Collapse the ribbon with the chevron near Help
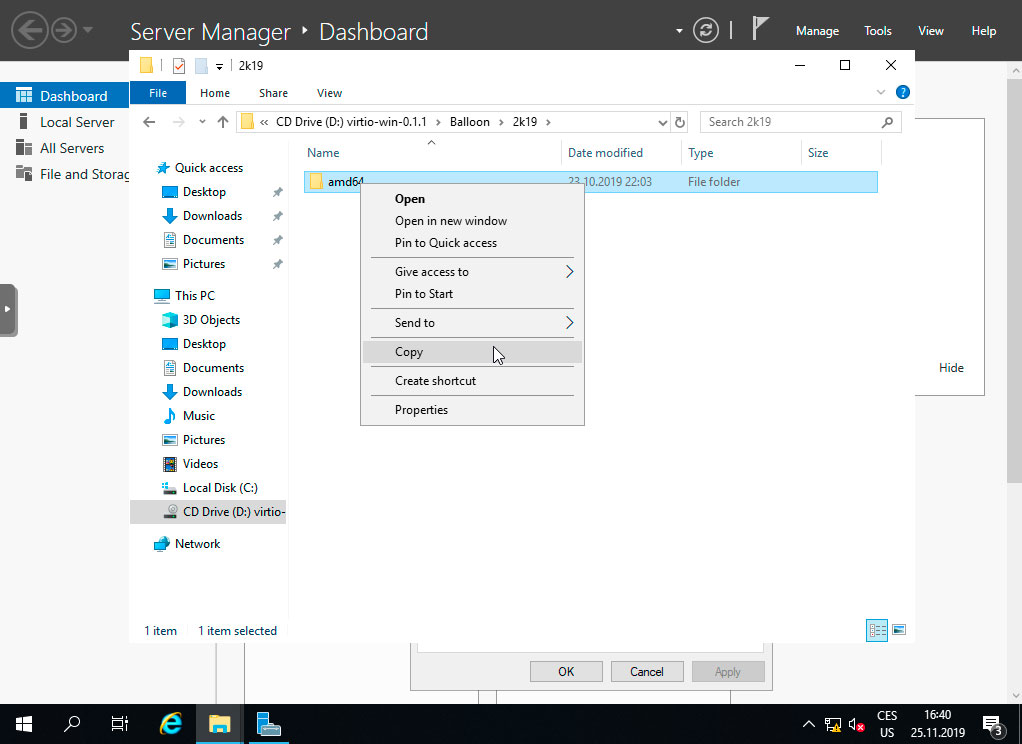The height and width of the screenshot is (744, 1022). [880, 92]
